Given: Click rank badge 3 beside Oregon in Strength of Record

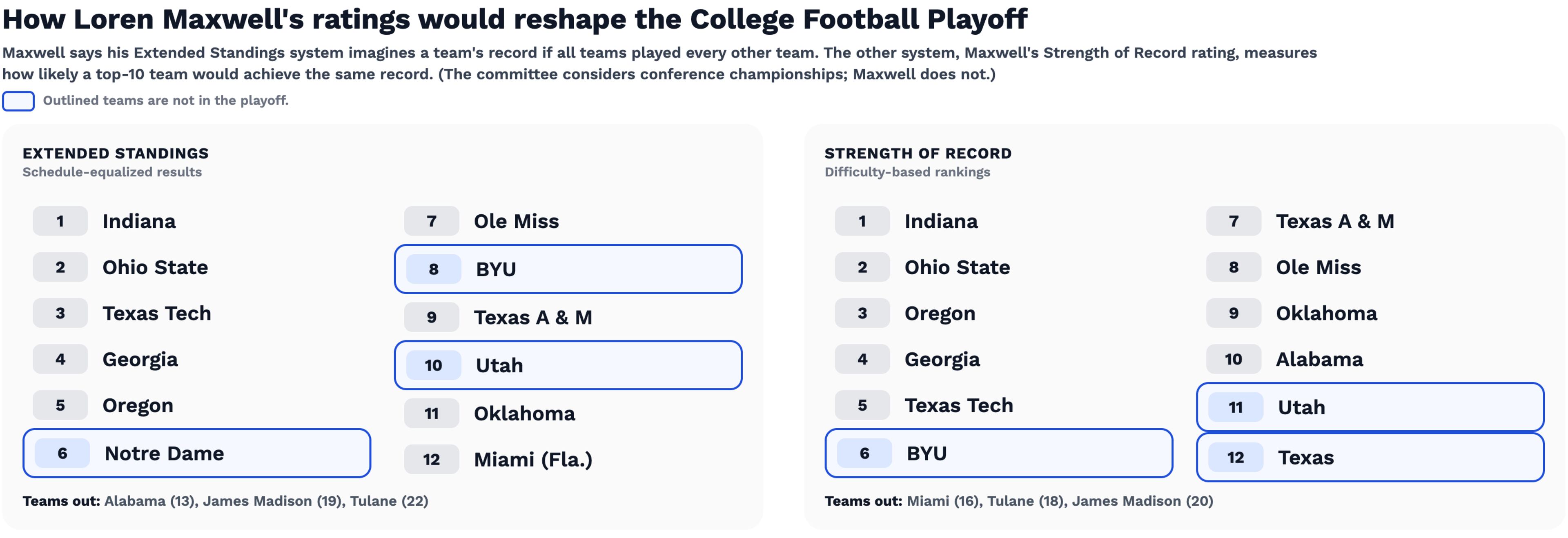Looking at the screenshot, I should (x=862, y=313).
